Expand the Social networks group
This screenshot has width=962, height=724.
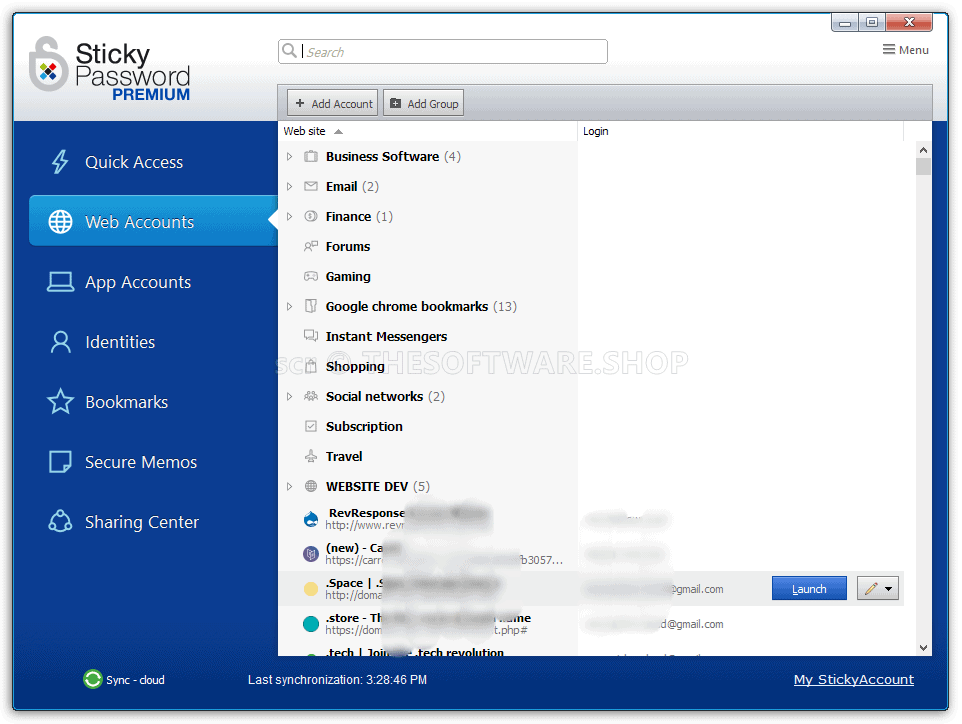coord(290,396)
